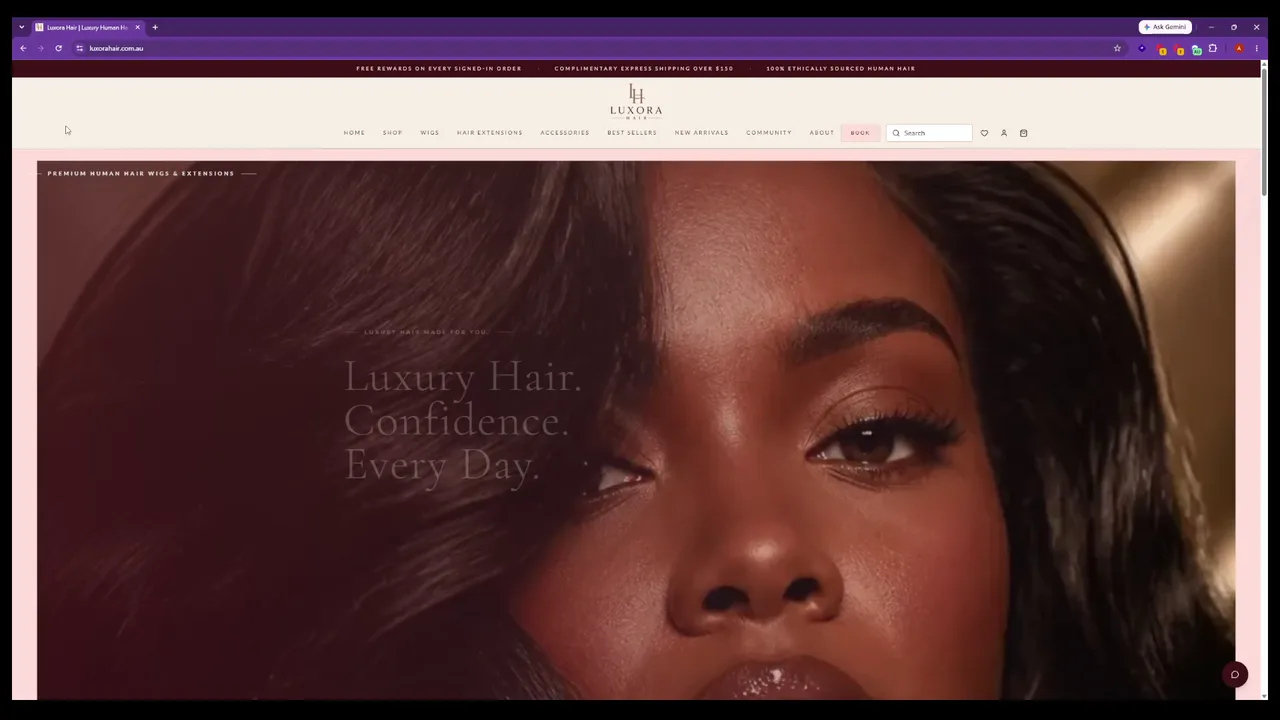Viewport: 1280px width, 720px height.
Task: Open the chat bubble widget
Action: tap(1235, 674)
